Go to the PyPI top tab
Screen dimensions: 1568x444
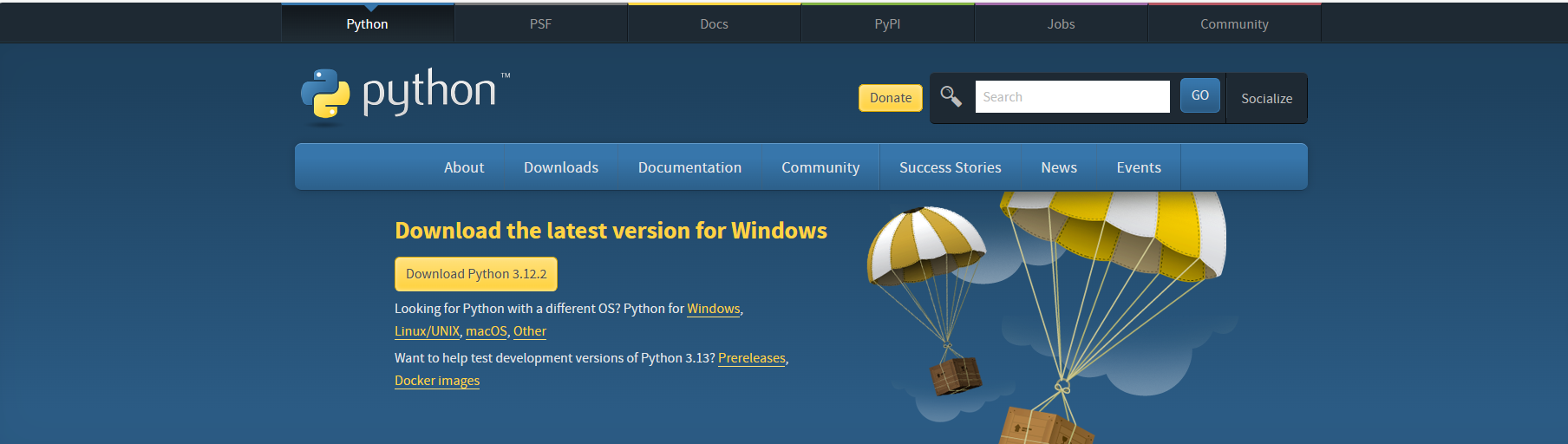888,23
